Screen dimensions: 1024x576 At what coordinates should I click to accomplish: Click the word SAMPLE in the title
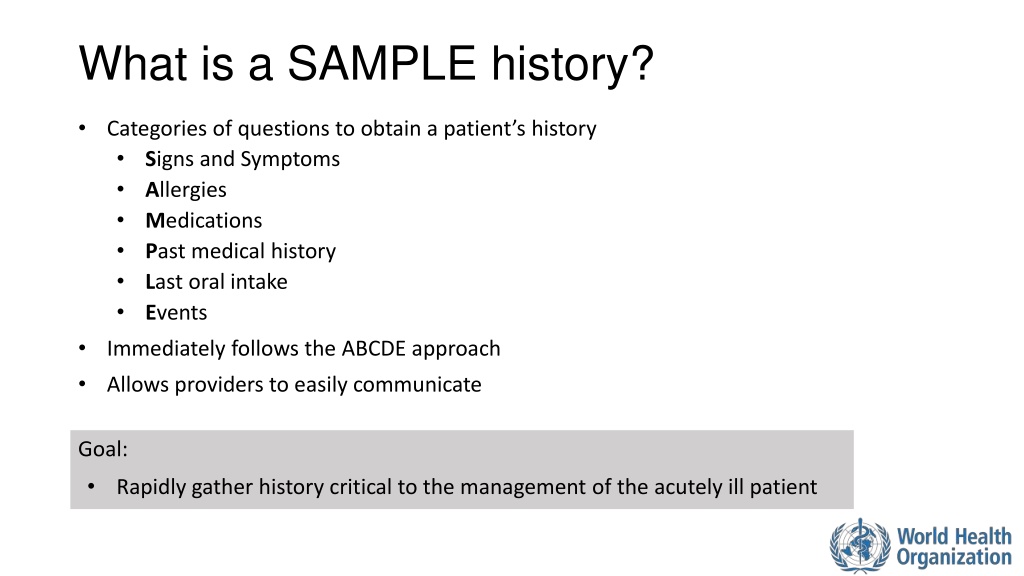[x=381, y=63]
